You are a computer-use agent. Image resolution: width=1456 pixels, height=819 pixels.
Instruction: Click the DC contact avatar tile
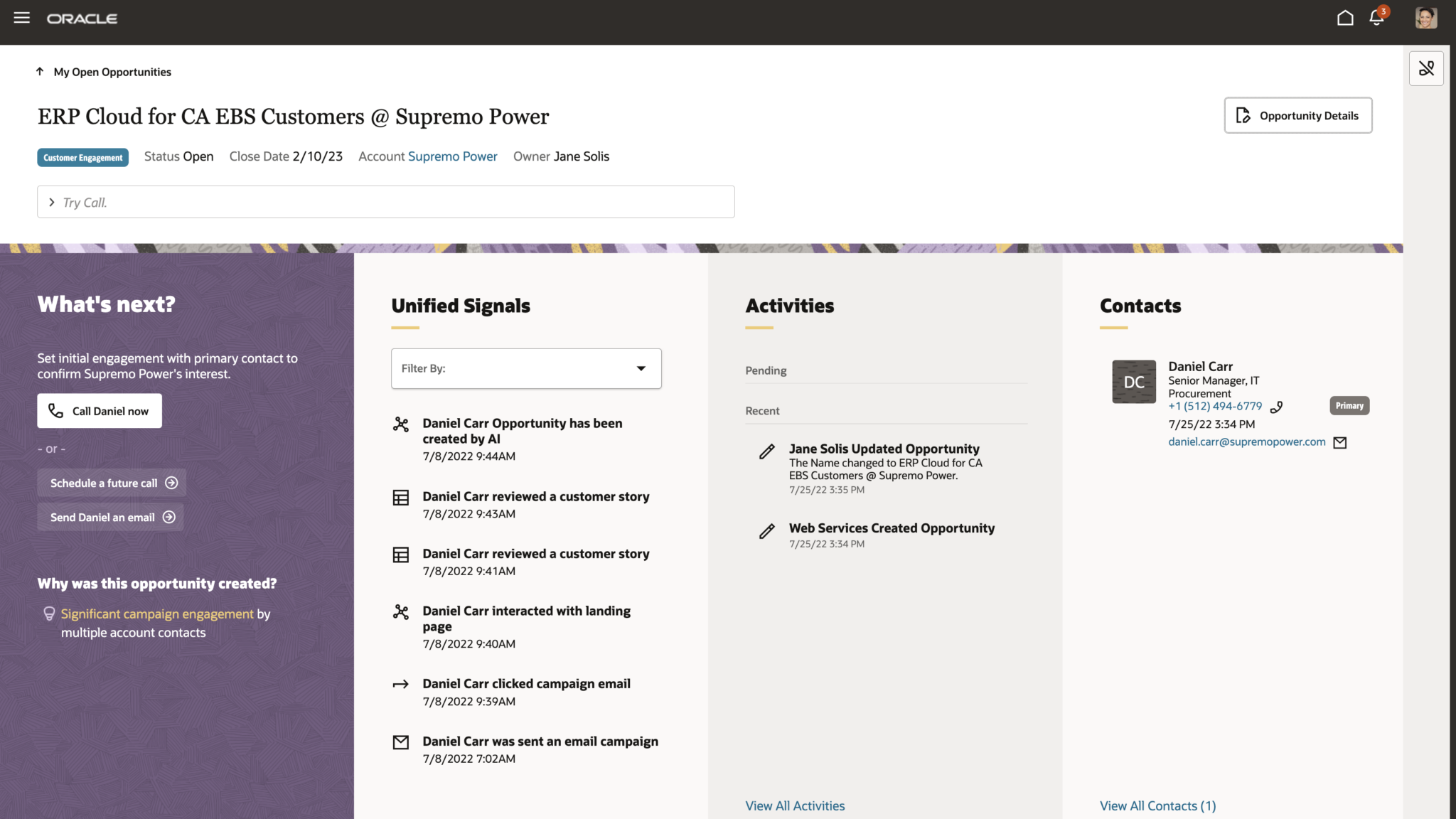[1133, 382]
